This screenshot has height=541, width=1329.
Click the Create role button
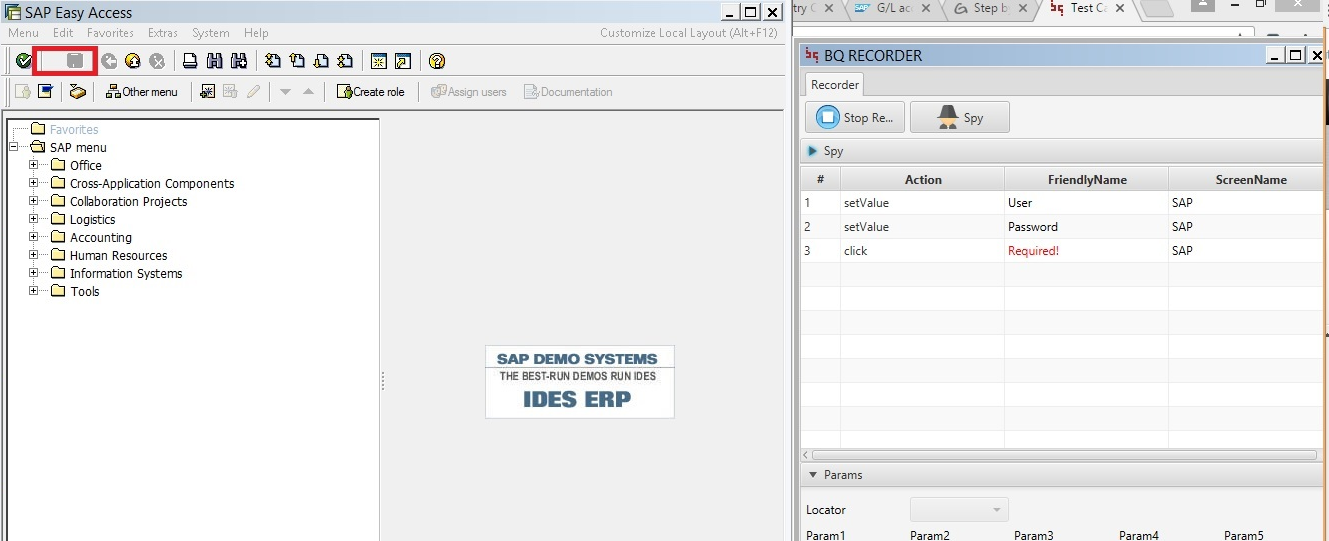(x=371, y=92)
